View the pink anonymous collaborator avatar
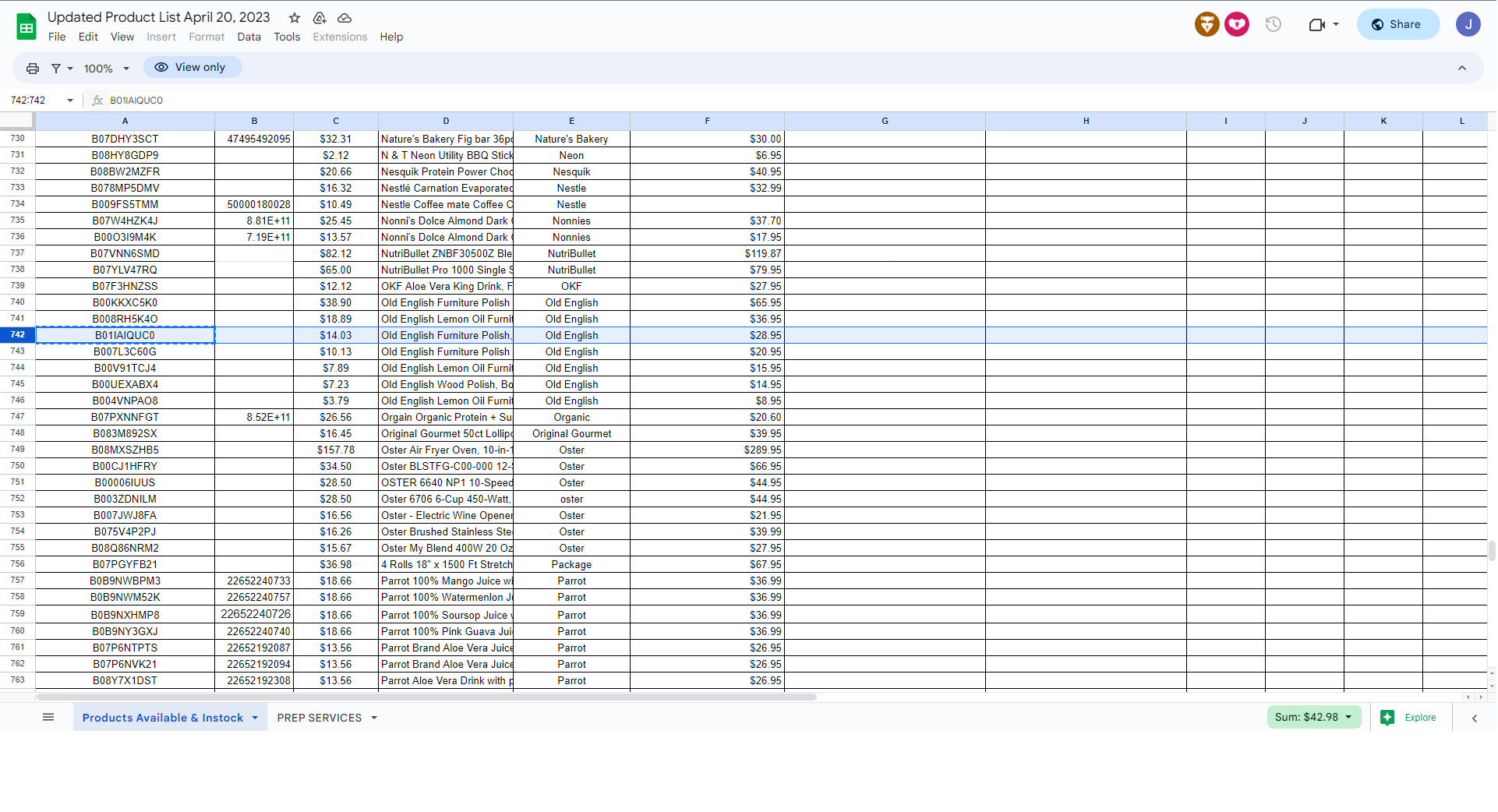 [1236, 24]
